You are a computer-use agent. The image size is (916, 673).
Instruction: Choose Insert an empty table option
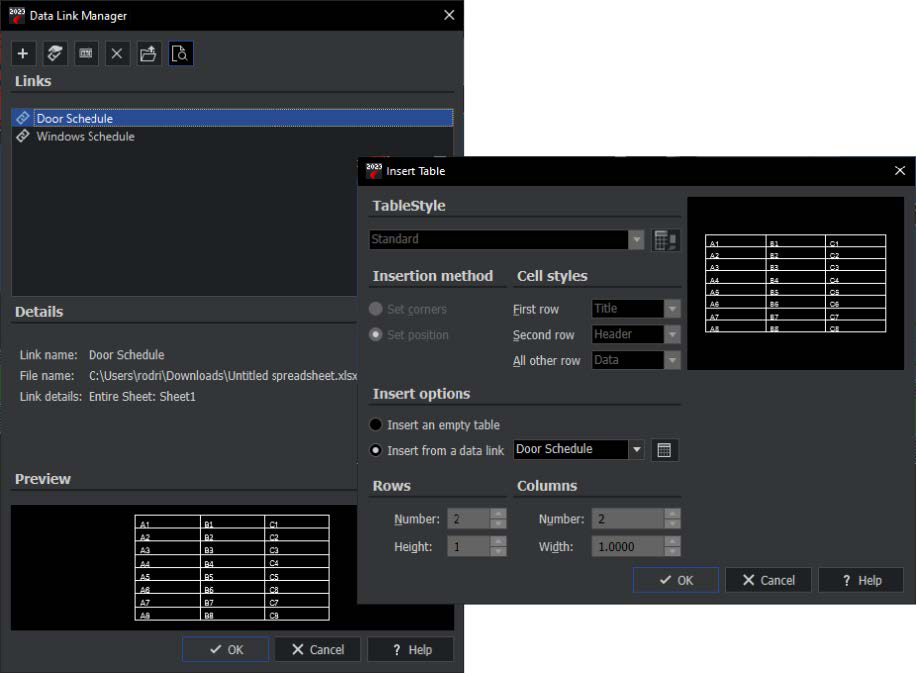(x=376, y=425)
